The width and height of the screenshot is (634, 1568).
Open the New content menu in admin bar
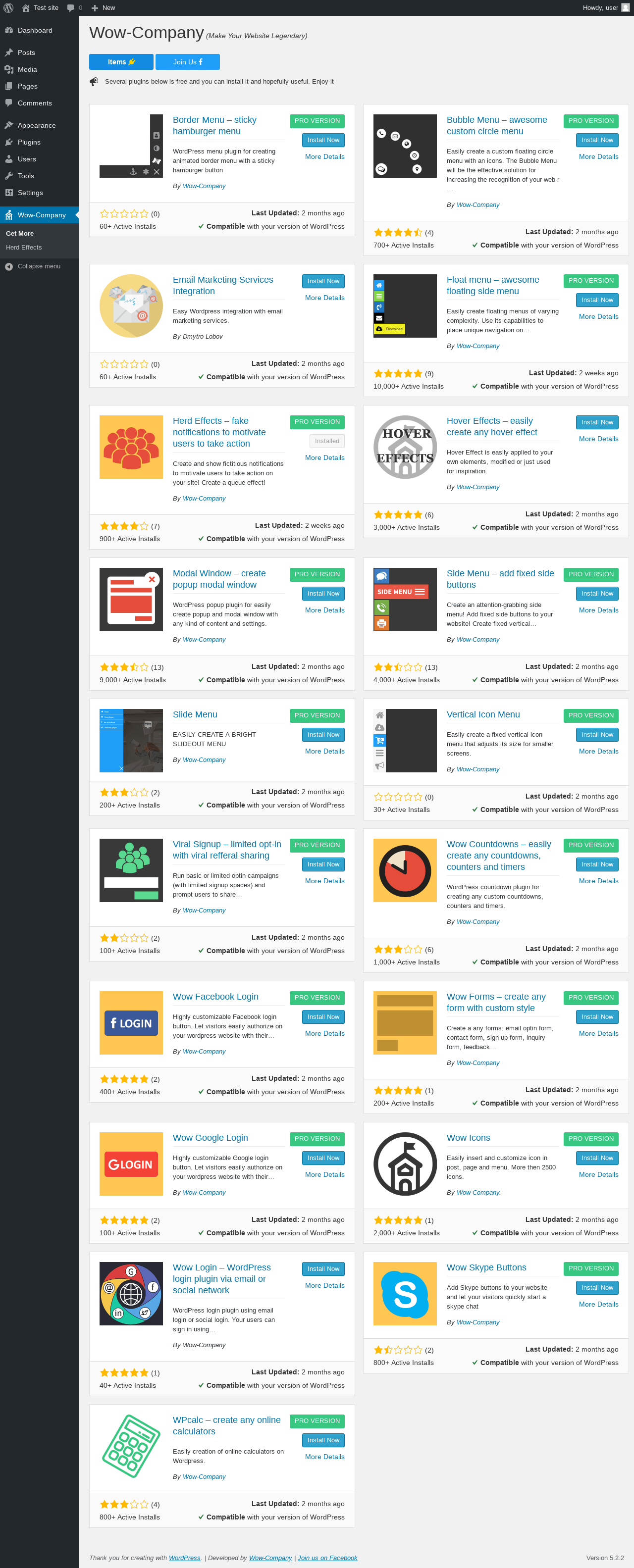tap(103, 8)
